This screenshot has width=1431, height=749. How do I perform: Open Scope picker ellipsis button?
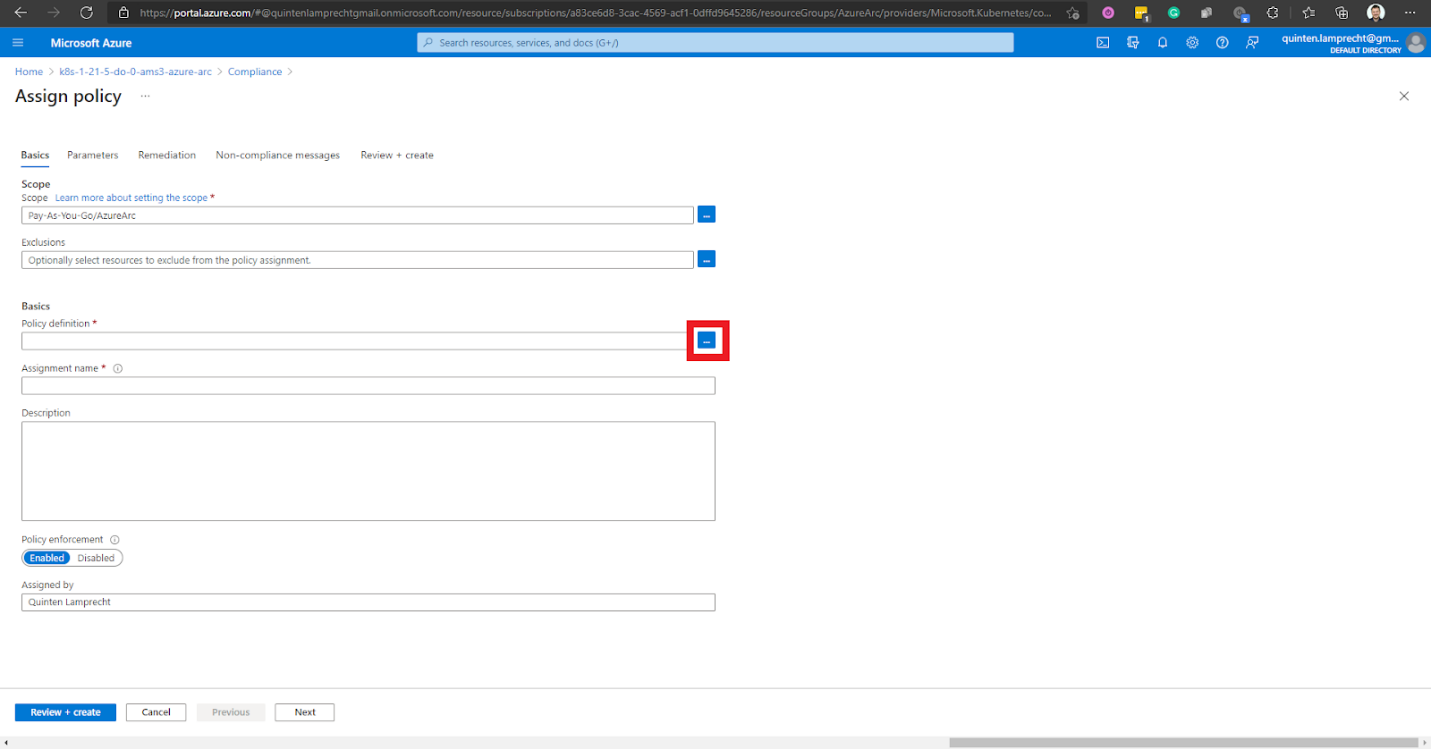pyautogui.click(x=706, y=214)
